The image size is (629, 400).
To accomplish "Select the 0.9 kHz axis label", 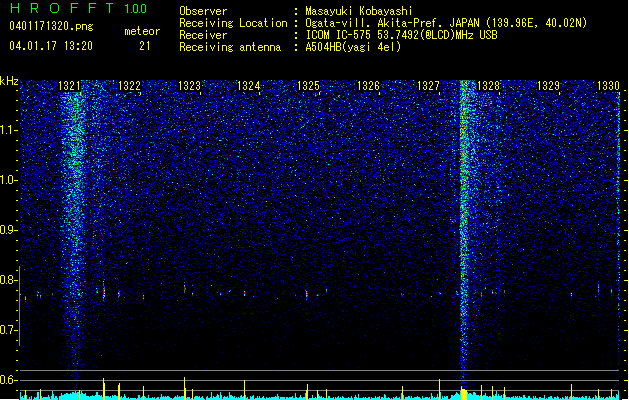I will tap(9, 230).
